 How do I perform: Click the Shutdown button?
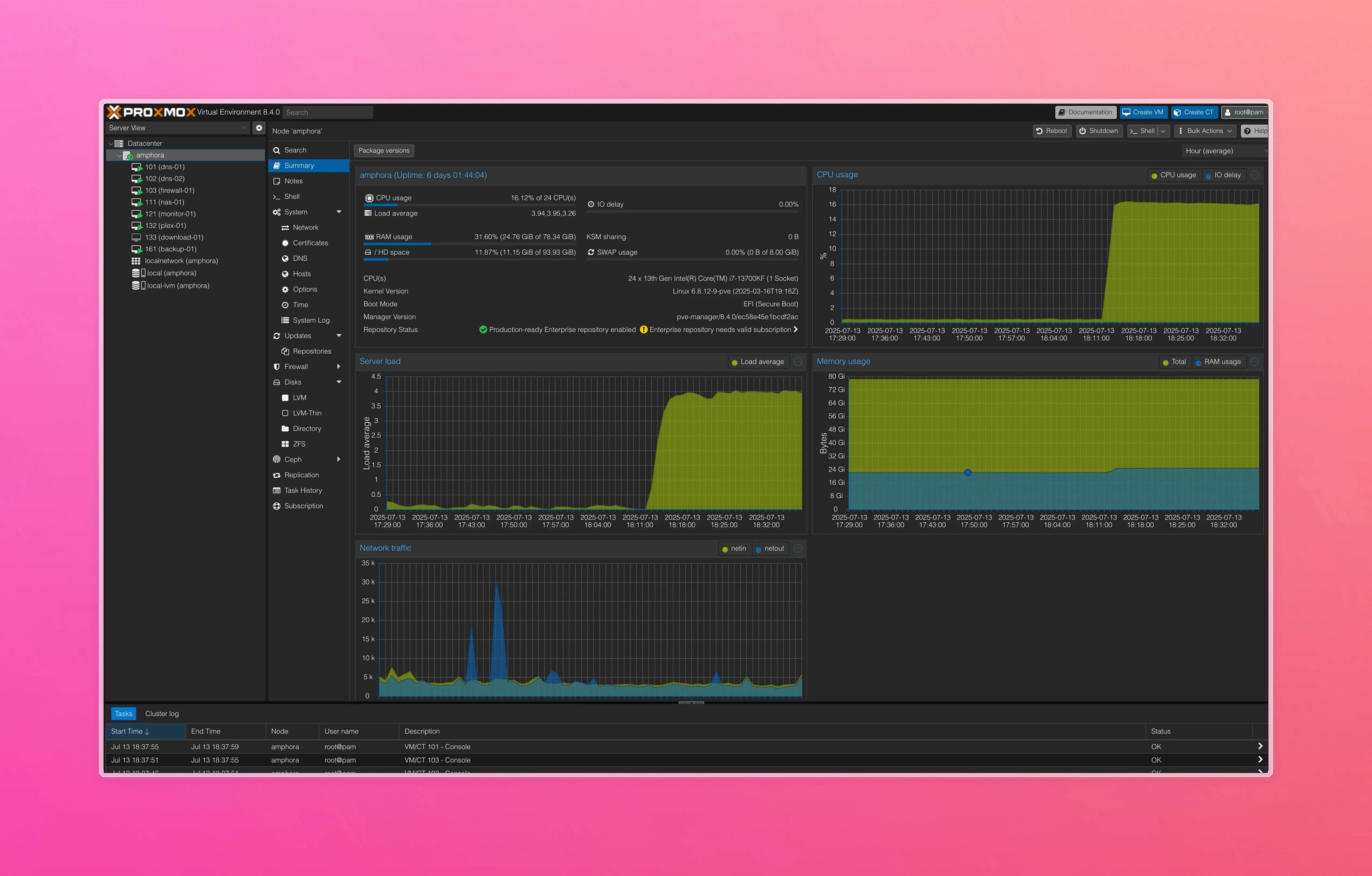coord(1099,131)
